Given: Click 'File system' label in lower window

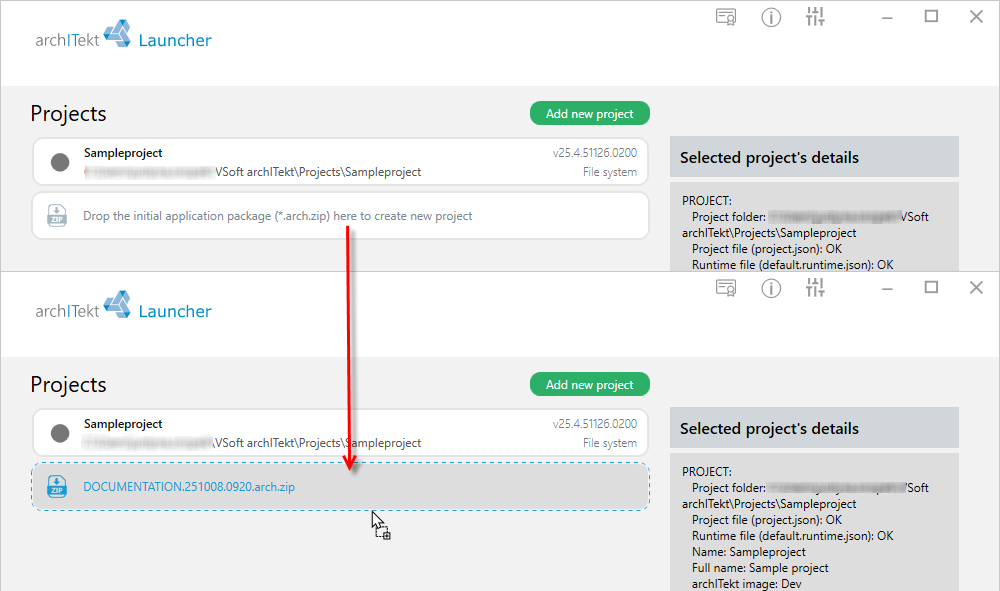Looking at the screenshot, I should [610, 443].
